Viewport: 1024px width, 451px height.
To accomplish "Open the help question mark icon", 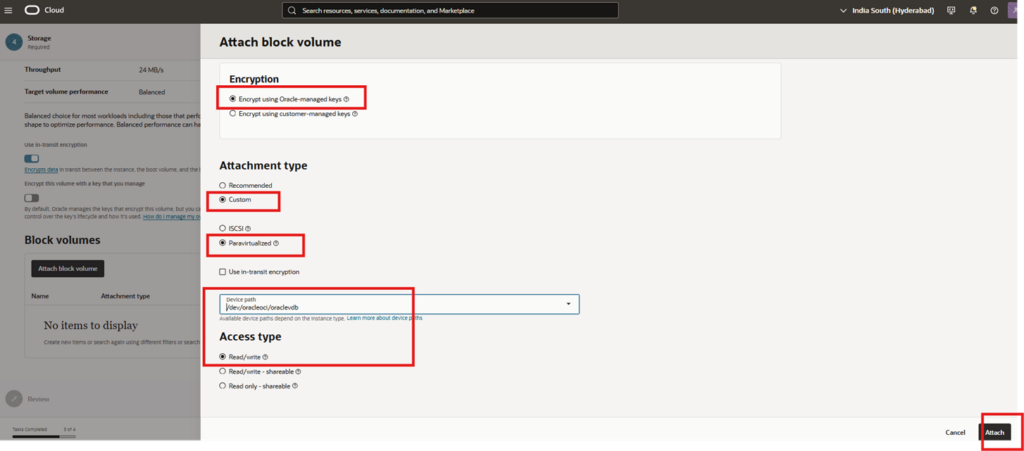I will pos(994,10).
